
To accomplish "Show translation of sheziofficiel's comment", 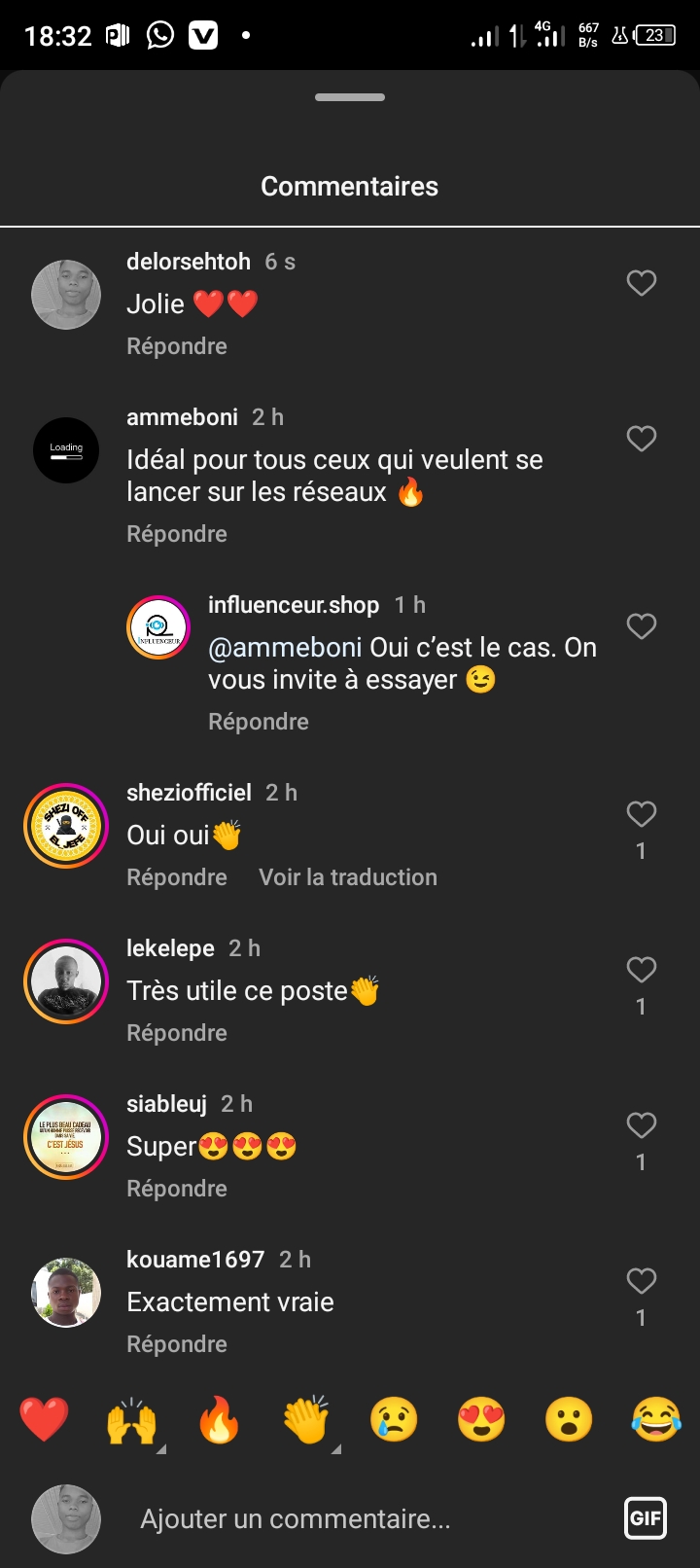I will pos(348,877).
